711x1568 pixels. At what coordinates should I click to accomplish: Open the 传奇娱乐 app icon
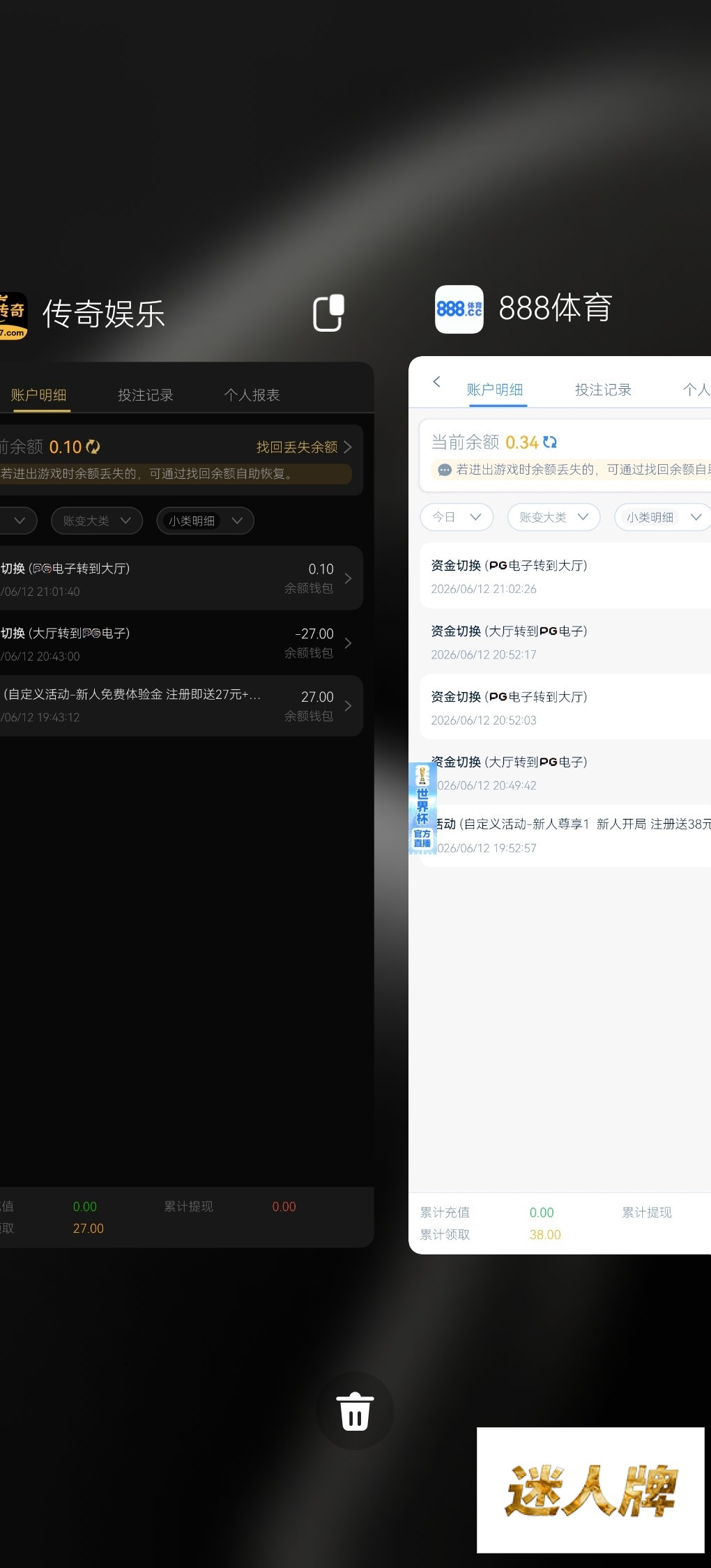[13, 316]
